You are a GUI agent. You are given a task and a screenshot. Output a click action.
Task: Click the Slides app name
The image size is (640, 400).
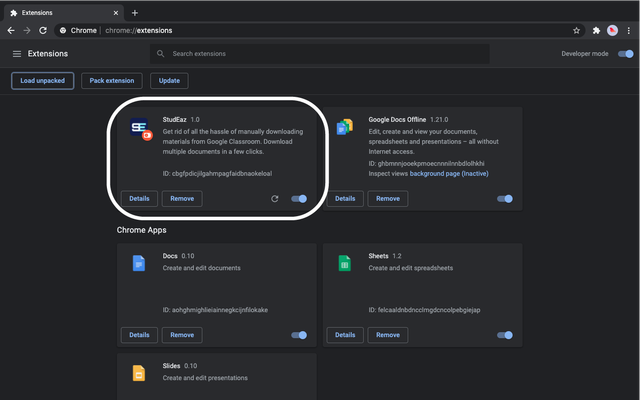coord(171,366)
